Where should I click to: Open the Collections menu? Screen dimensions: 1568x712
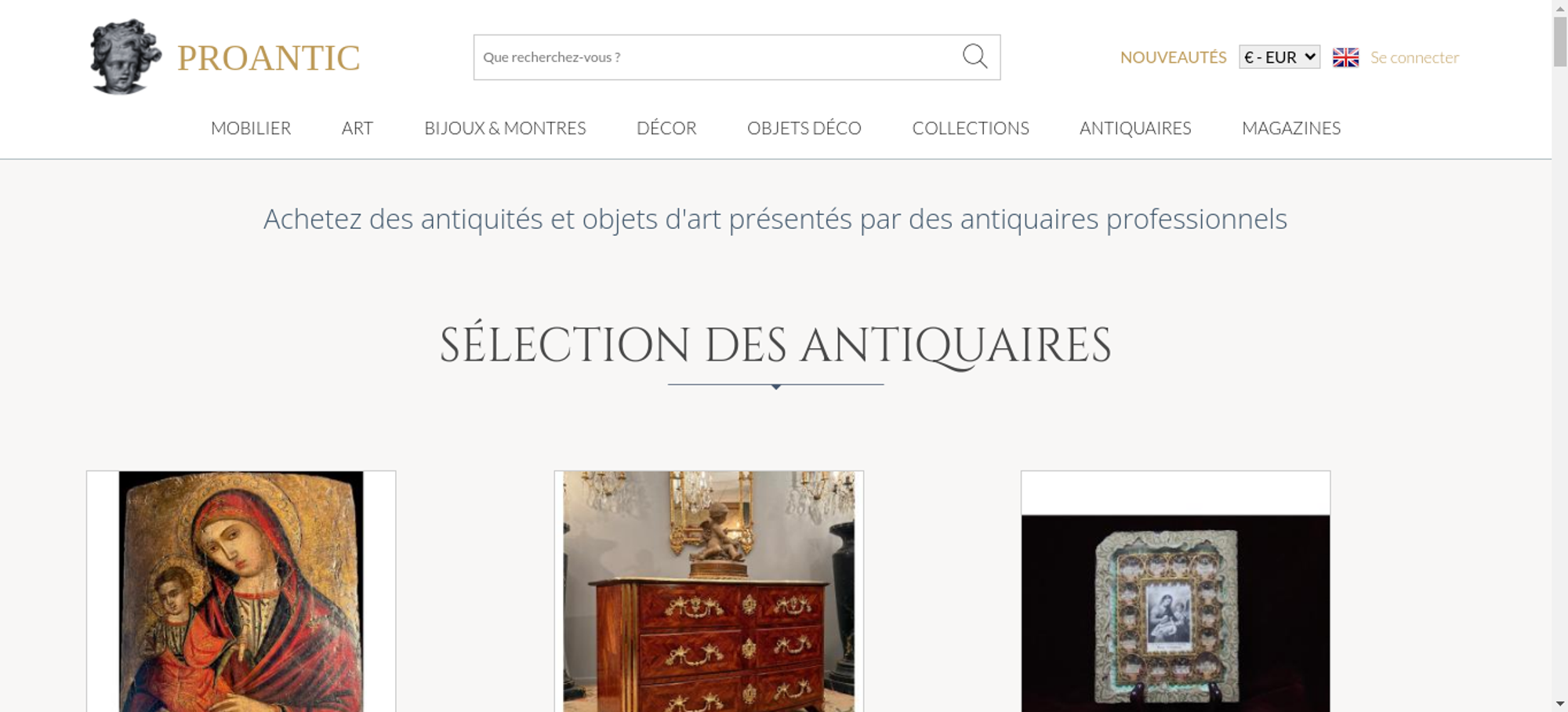(x=971, y=128)
